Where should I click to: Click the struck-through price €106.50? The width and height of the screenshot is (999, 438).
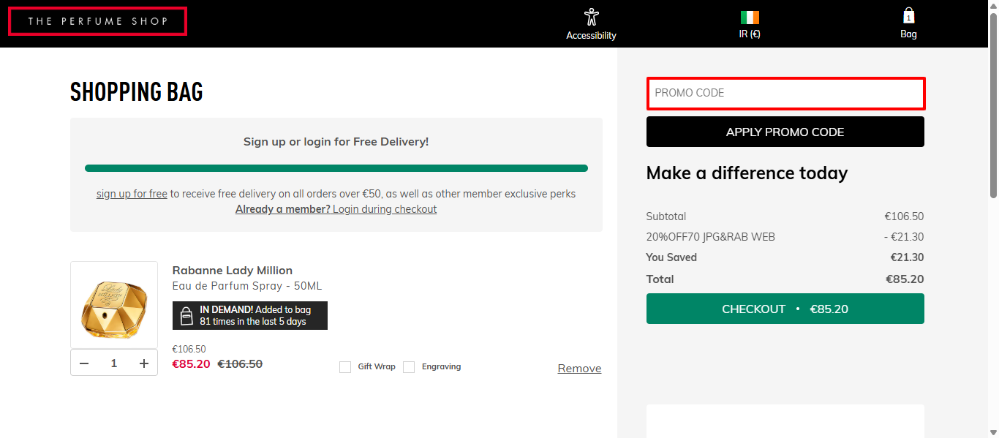[x=240, y=364]
